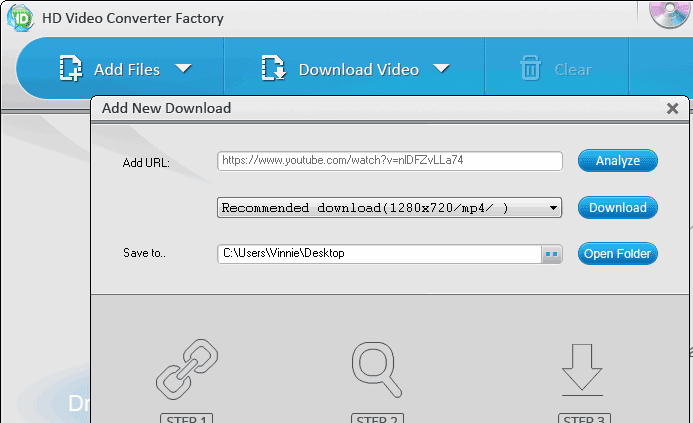This screenshot has height=423, width=693.
Task: Click the chain link Step 1 icon
Action: 187,370
